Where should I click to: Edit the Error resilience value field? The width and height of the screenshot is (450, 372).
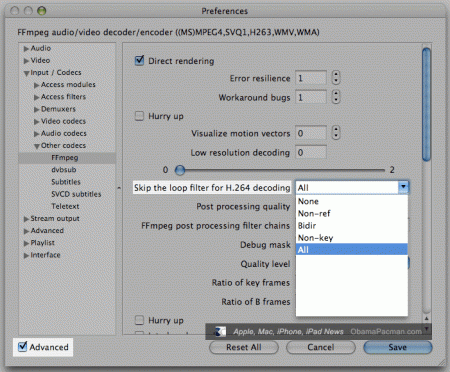click(x=311, y=78)
